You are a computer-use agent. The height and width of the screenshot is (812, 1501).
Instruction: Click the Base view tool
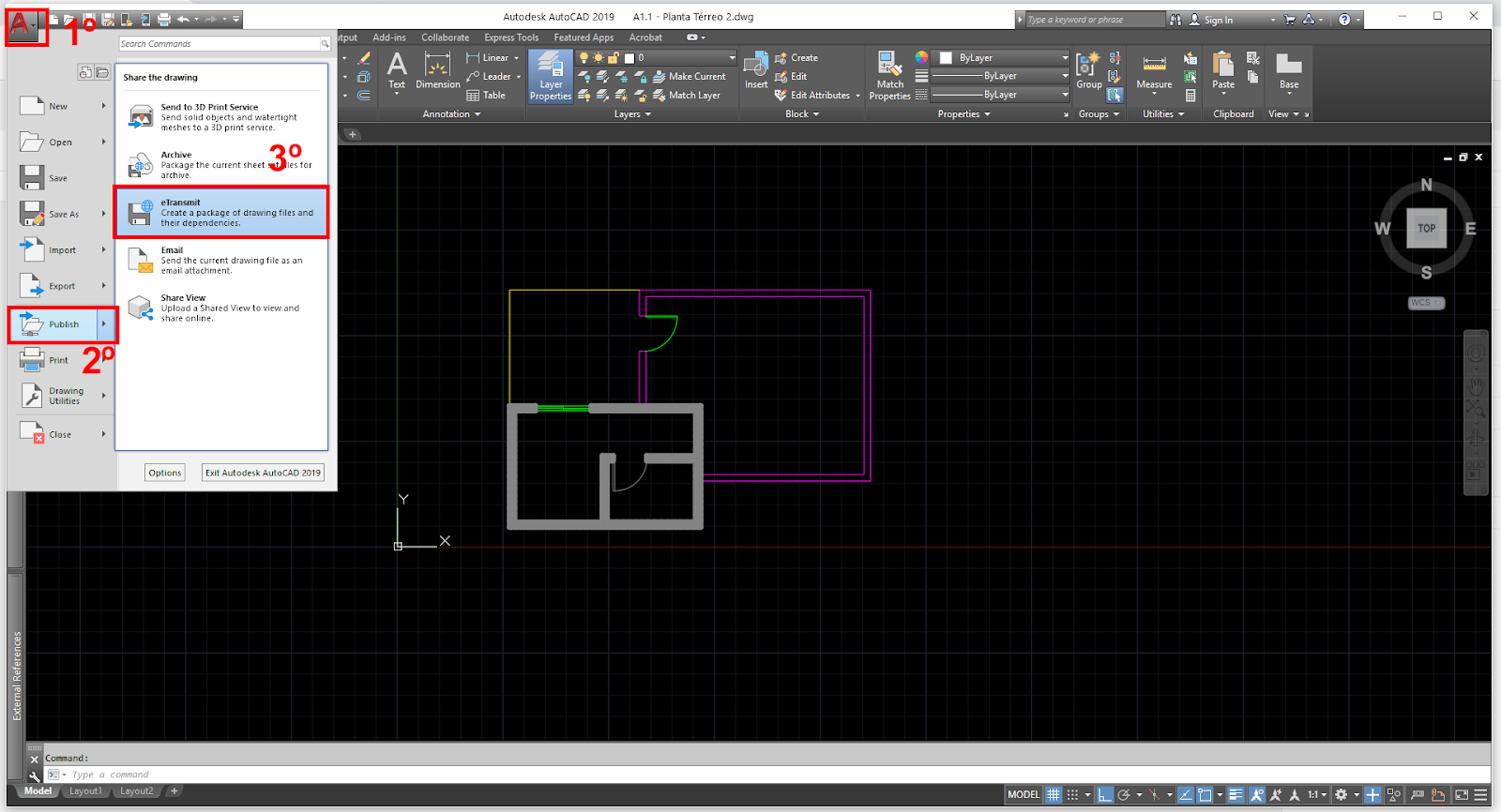click(1289, 71)
